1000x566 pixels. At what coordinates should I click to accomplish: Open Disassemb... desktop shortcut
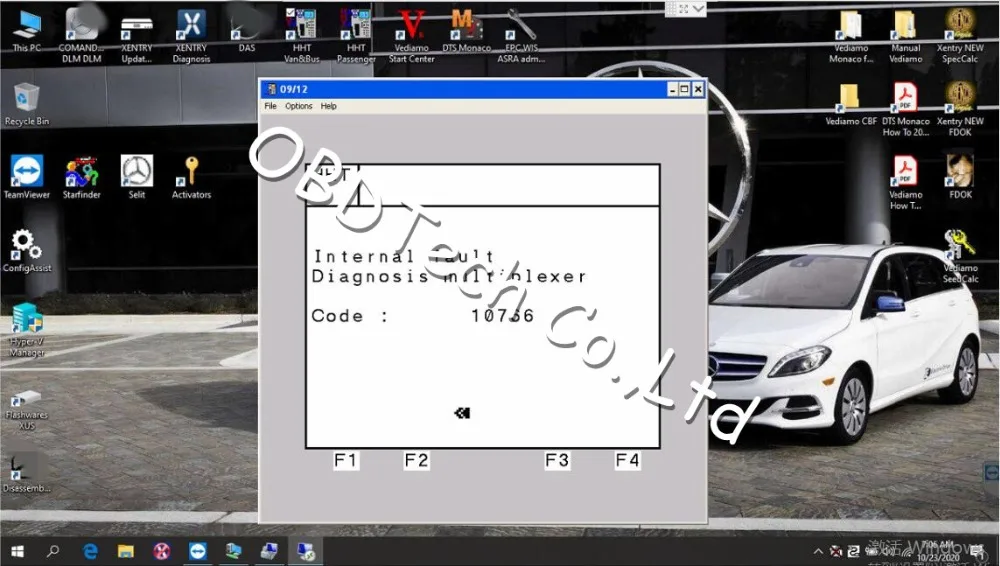pyautogui.click(x=27, y=473)
